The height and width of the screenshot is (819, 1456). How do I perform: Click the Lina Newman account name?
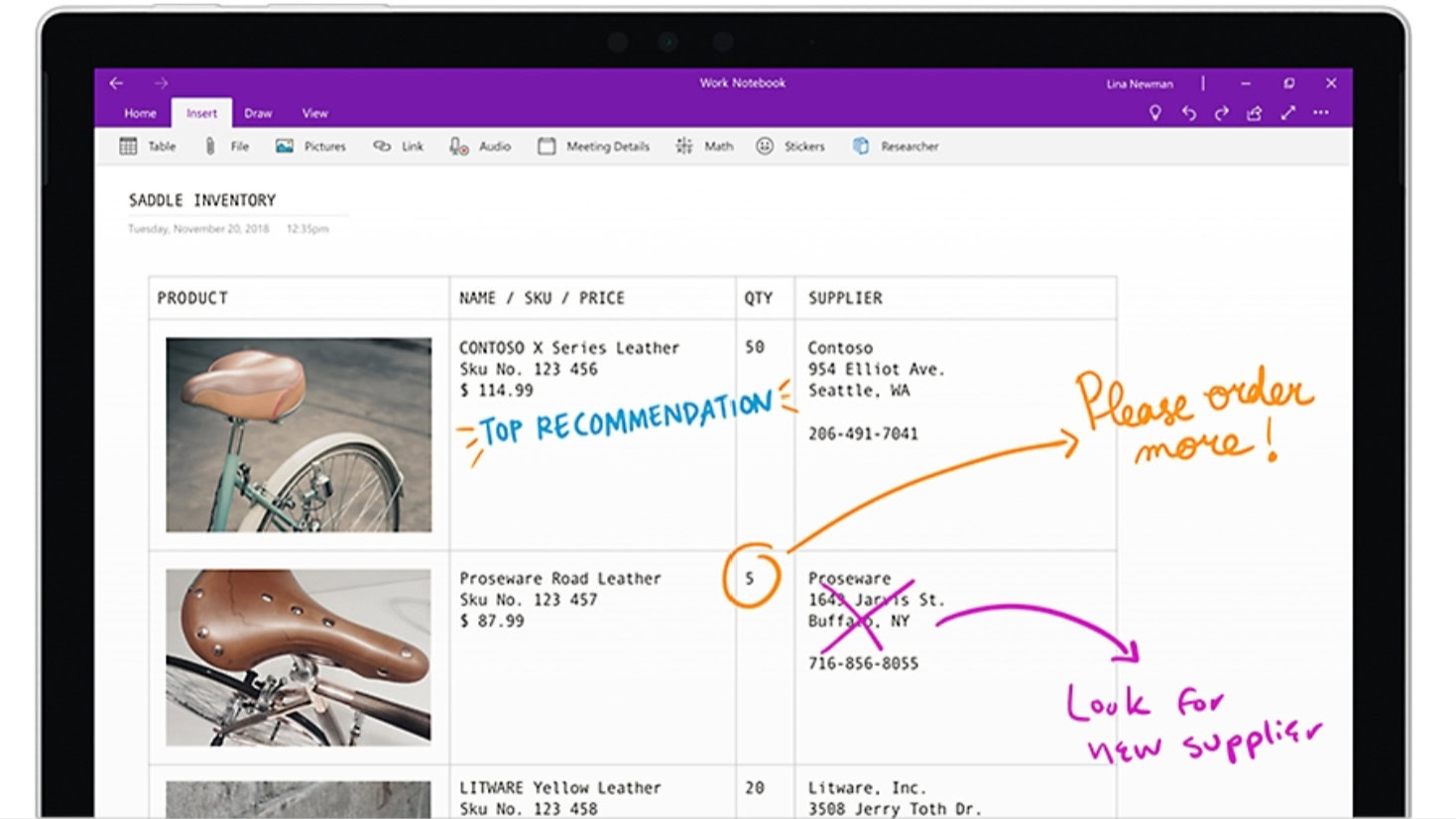(x=1140, y=84)
